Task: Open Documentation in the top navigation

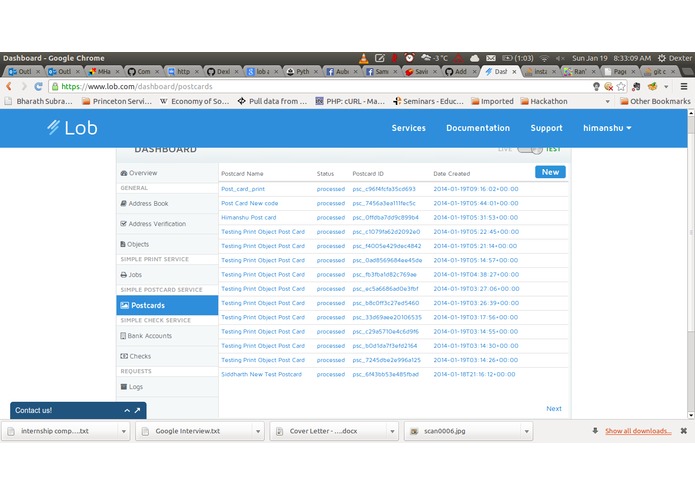Action: point(478,128)
